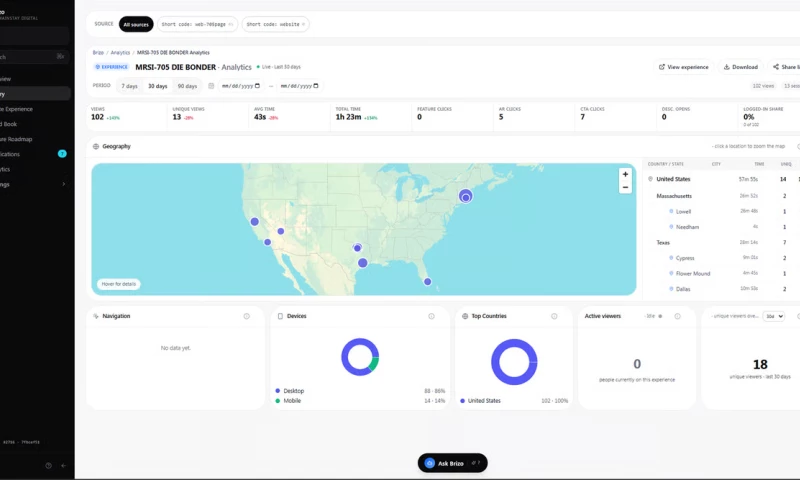Collapse the sidebar with the arrow icon

tap(63, 465)
